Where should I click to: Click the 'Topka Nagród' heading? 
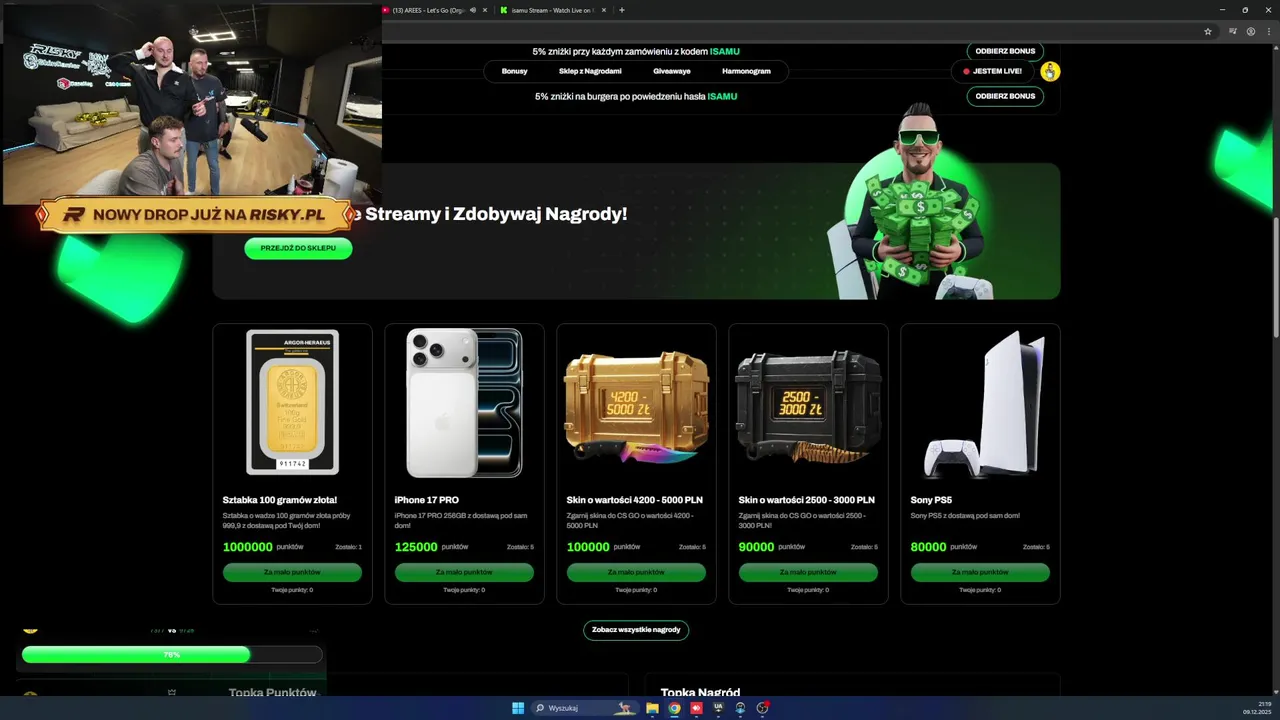(700, 692)
